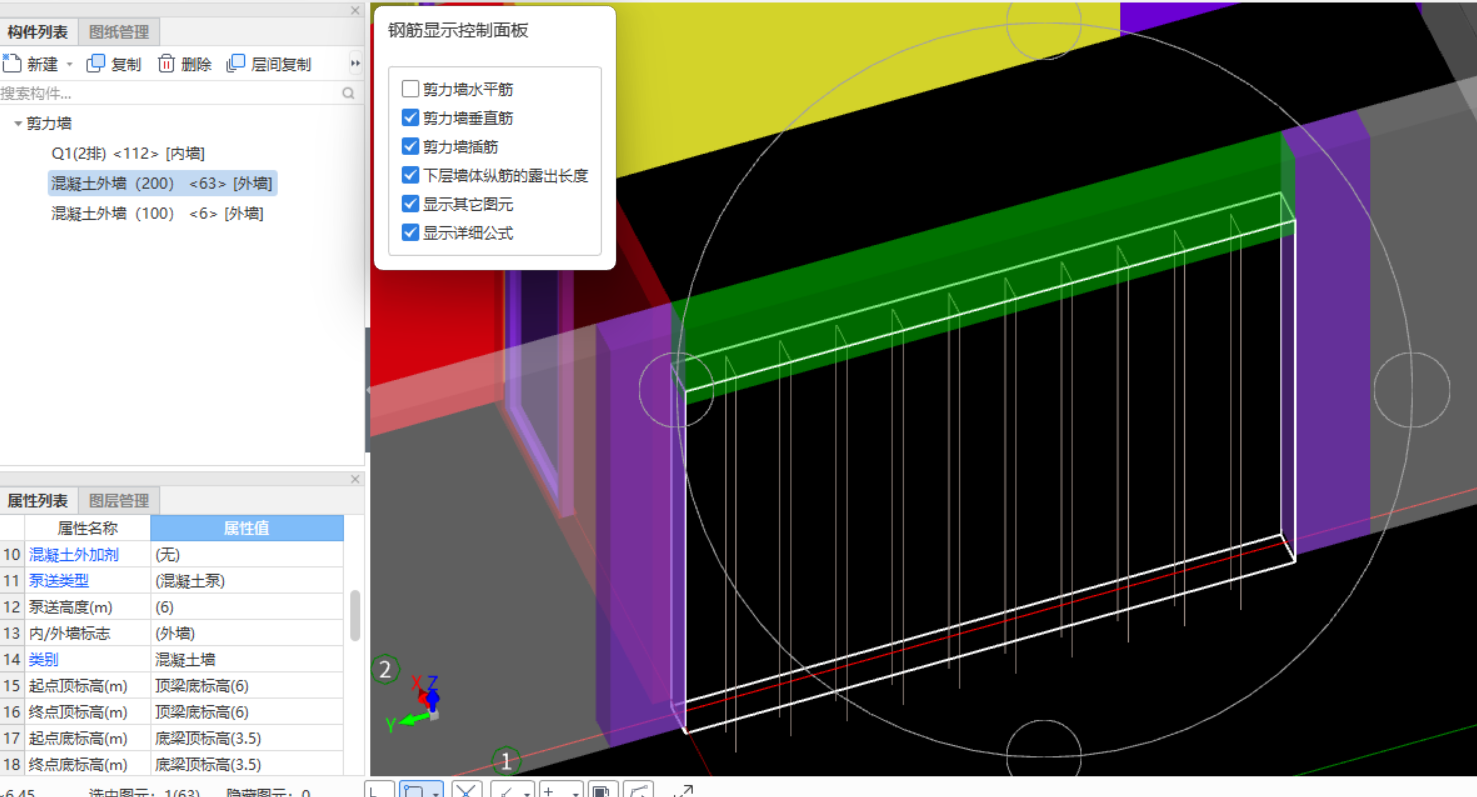Click value (无) for 混凝土外加剂
The height and width of the screenshot is (797, 1477).
(246, 554)
